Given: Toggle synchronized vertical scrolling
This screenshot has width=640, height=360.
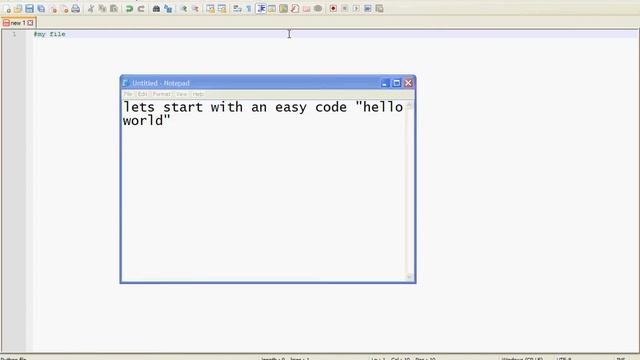Looking at the screenshot, I should [210, 9].
